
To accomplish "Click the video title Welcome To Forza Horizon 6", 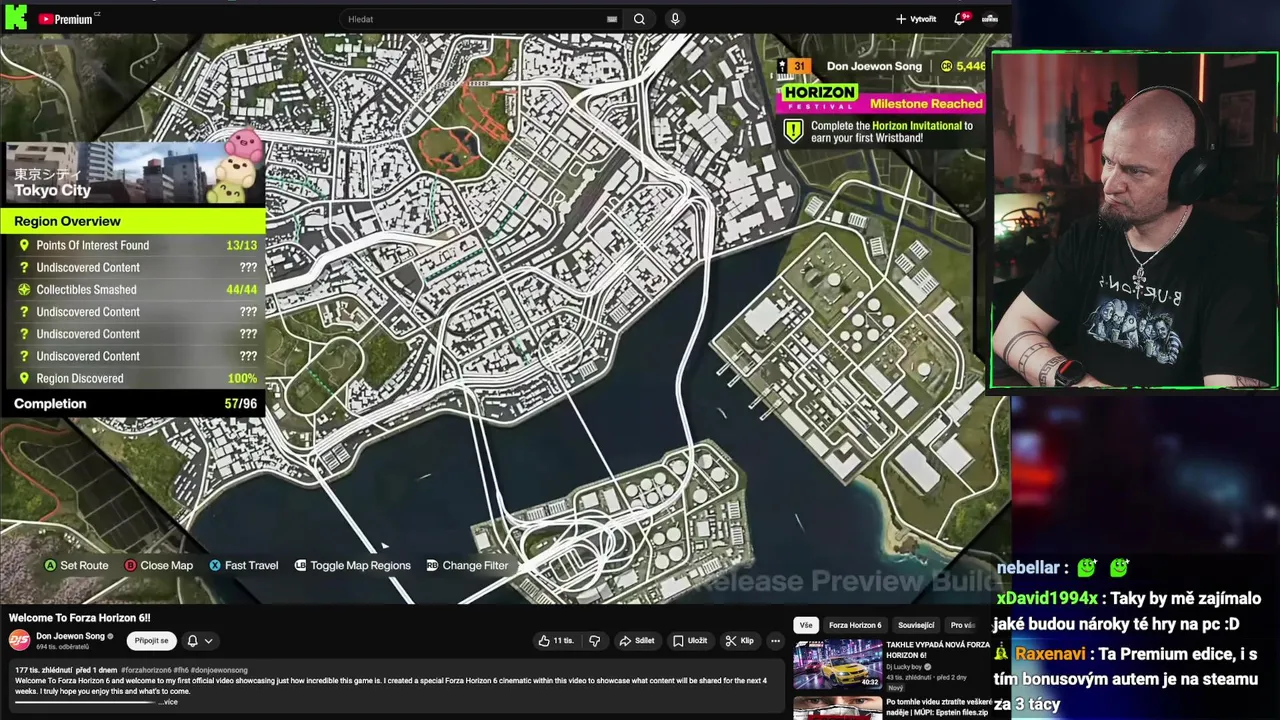I will point(80,618).
